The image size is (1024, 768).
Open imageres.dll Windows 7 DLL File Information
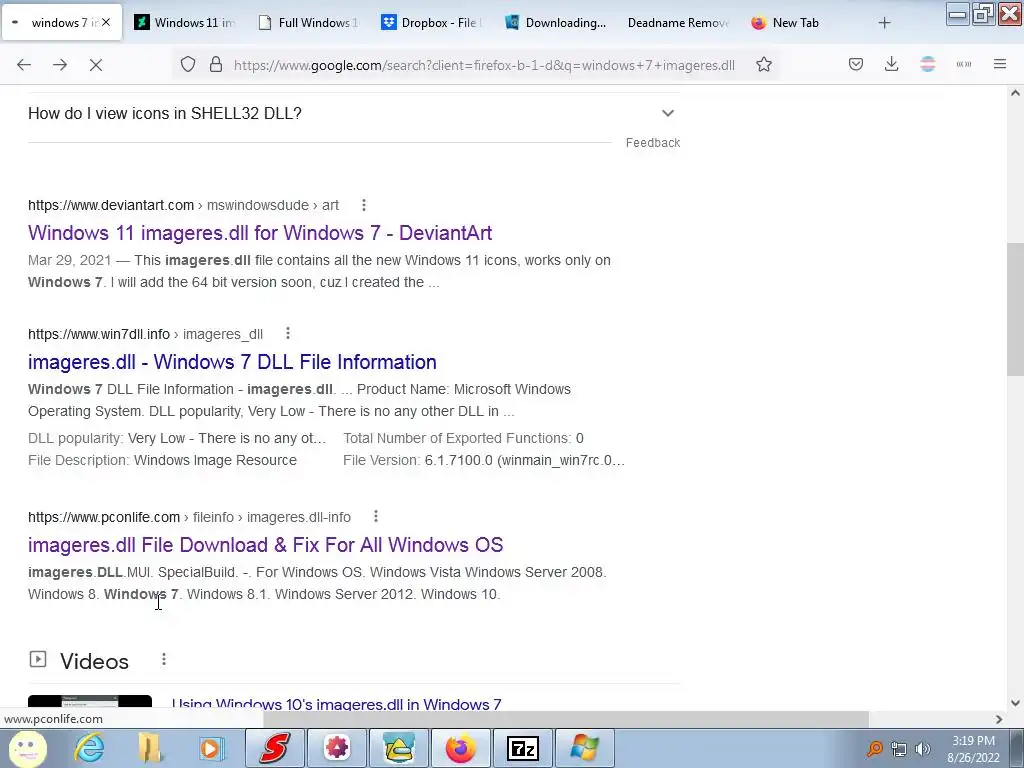point(232,362)
